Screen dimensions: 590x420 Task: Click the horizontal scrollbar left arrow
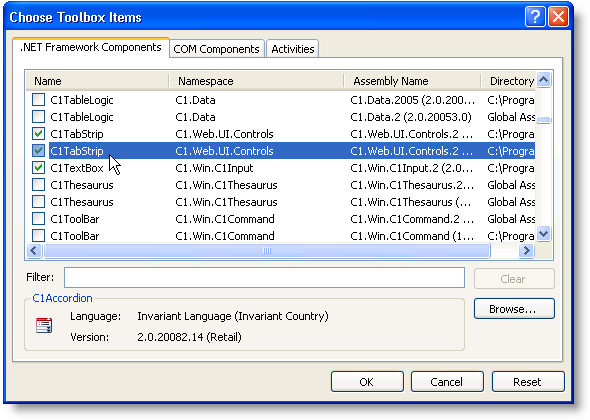point(34,250)
